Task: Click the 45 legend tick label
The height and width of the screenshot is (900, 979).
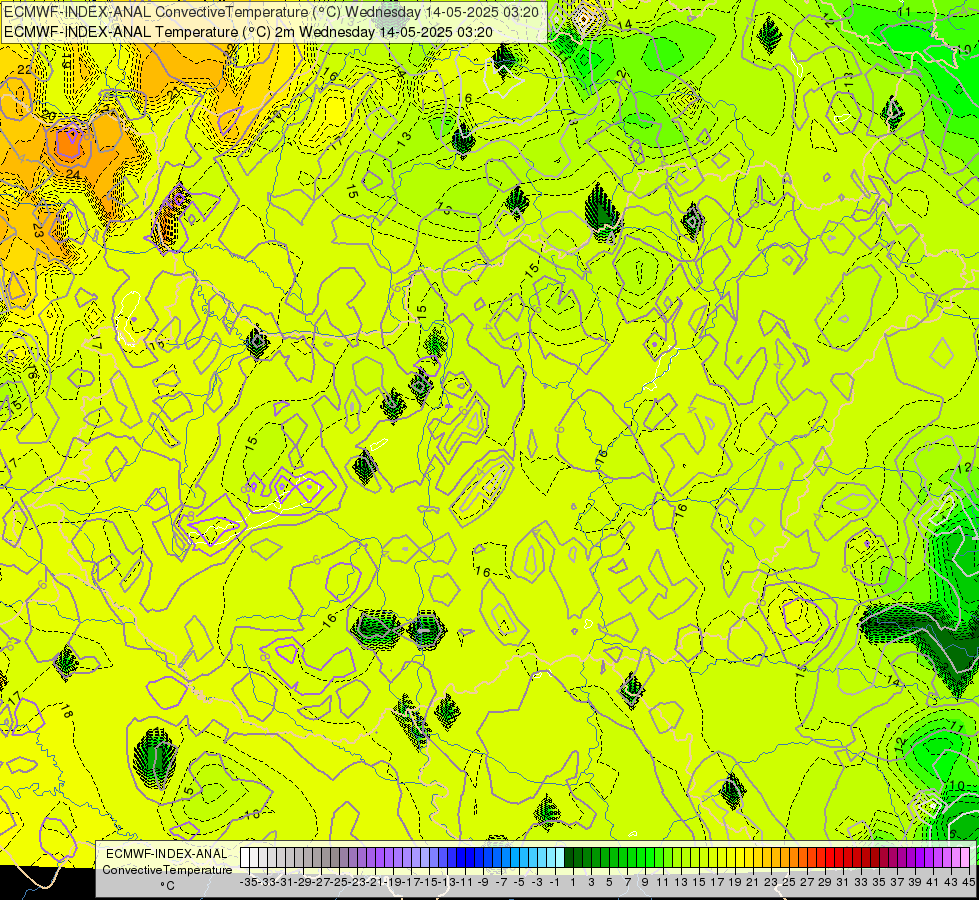Action: point(969,883)
